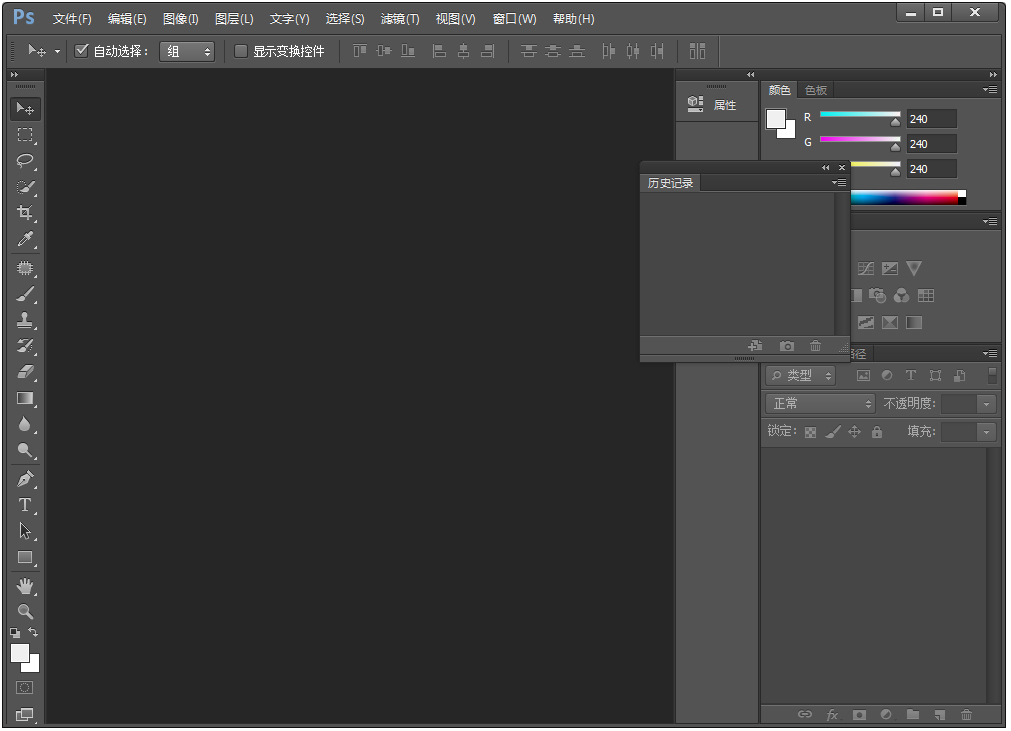The height and width of the screenshot is (731, 1011).
Task: Delete current state using History panel trash button
Action: [x=816, y=345]
